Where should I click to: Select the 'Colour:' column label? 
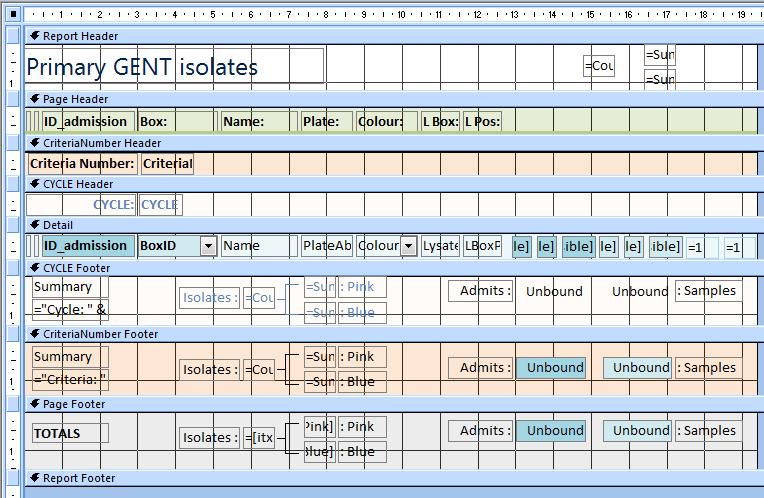(387, 121)
